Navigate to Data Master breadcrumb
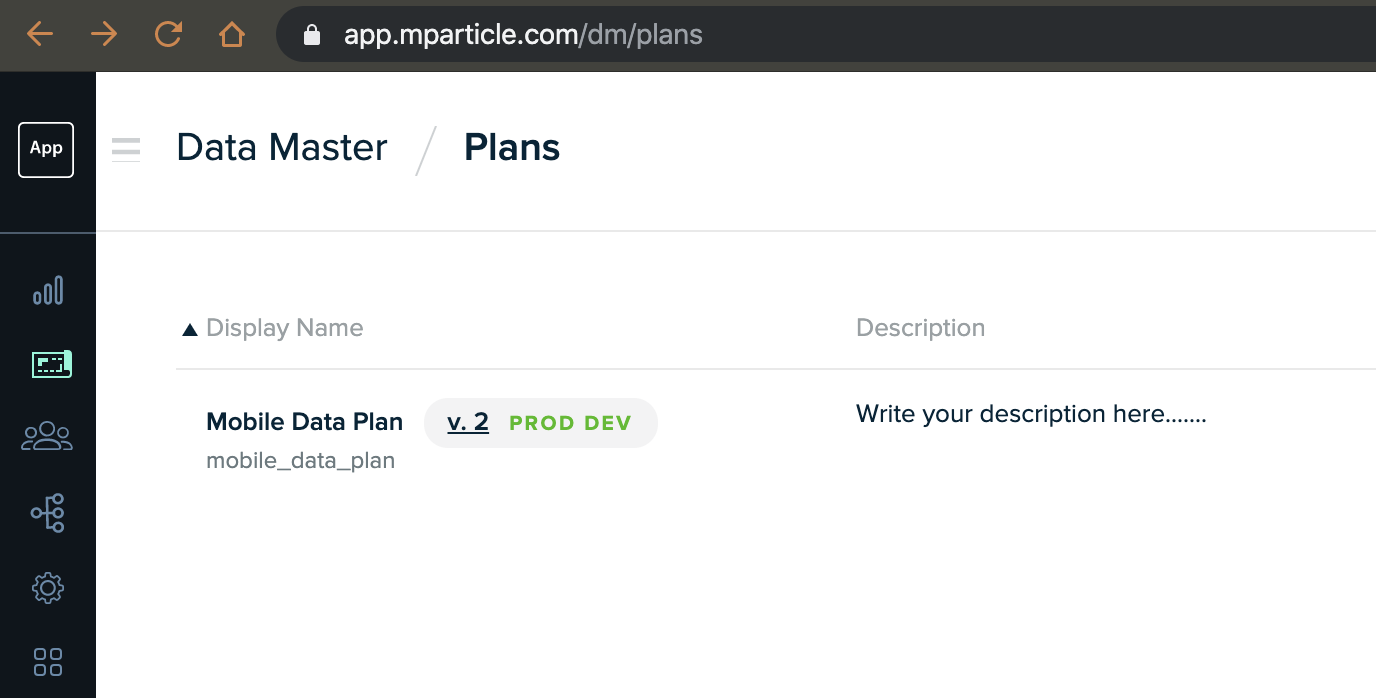The width and height of the screenshot is (1376, 698). (282, 148)
